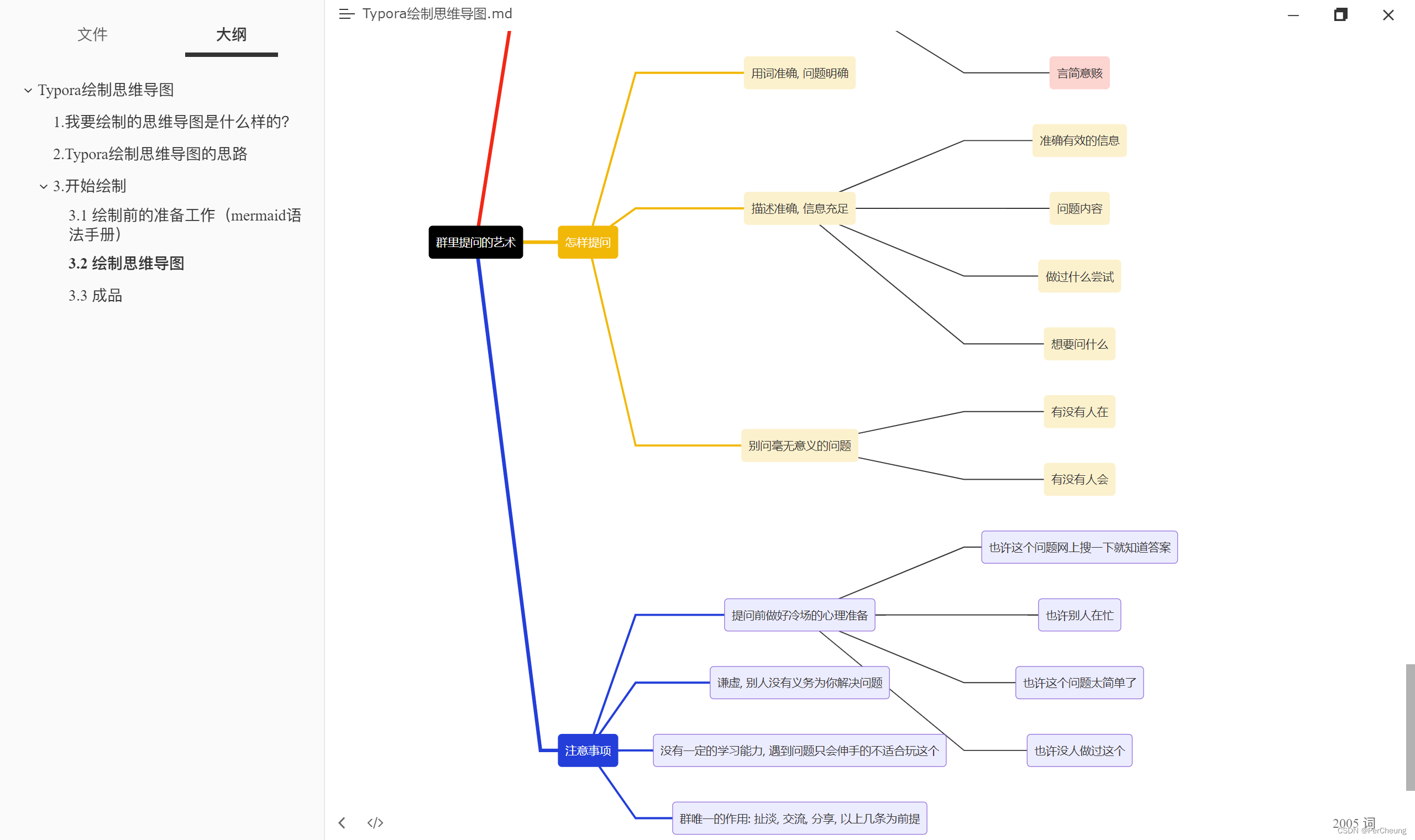This screenshot has width=1415, height=840.
Task: Click the vertical scrollbar thumb
Action: 1409,727
